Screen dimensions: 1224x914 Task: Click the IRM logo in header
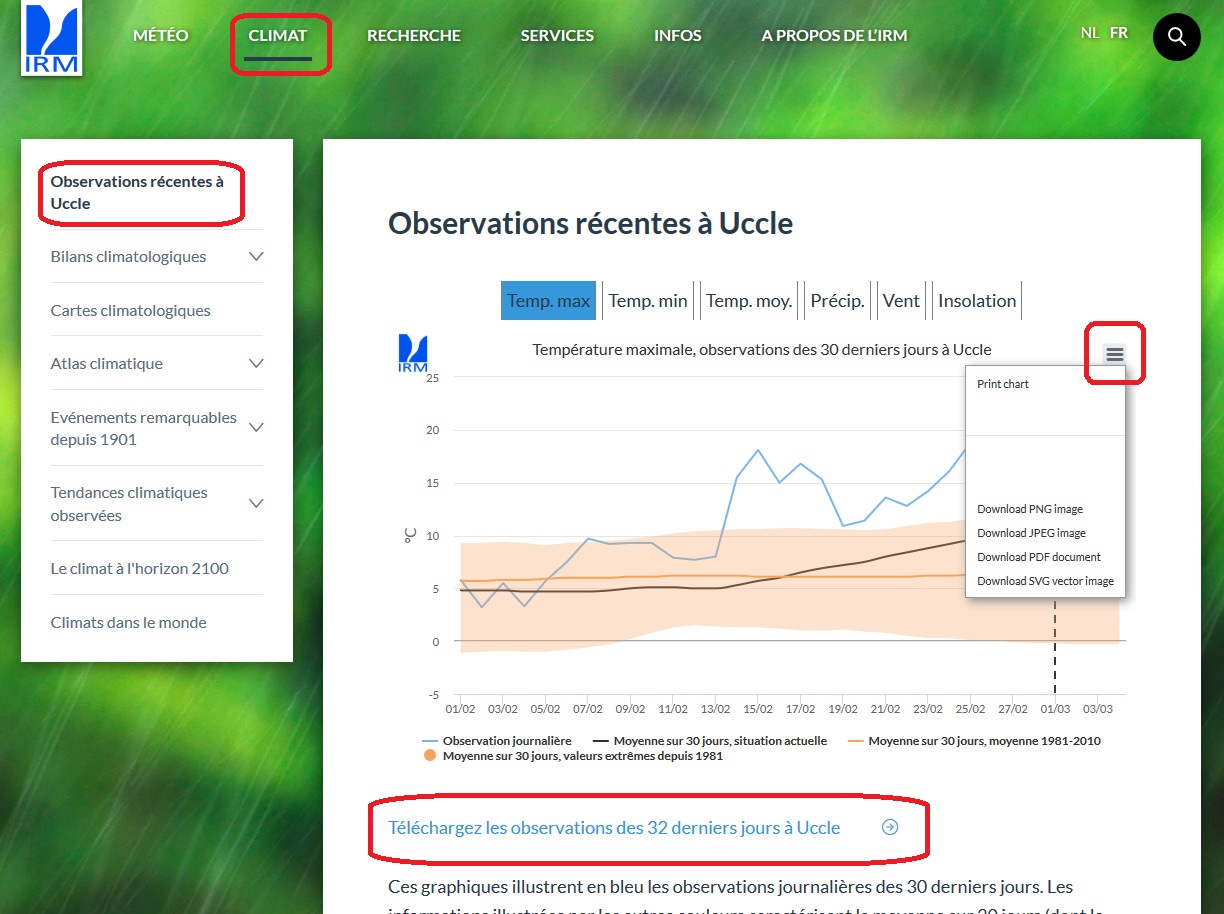point(52,38)
